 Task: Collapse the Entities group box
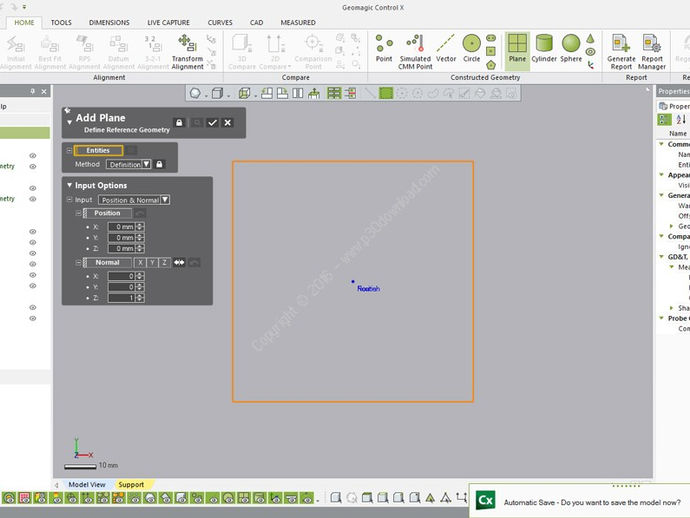(69, 151)
